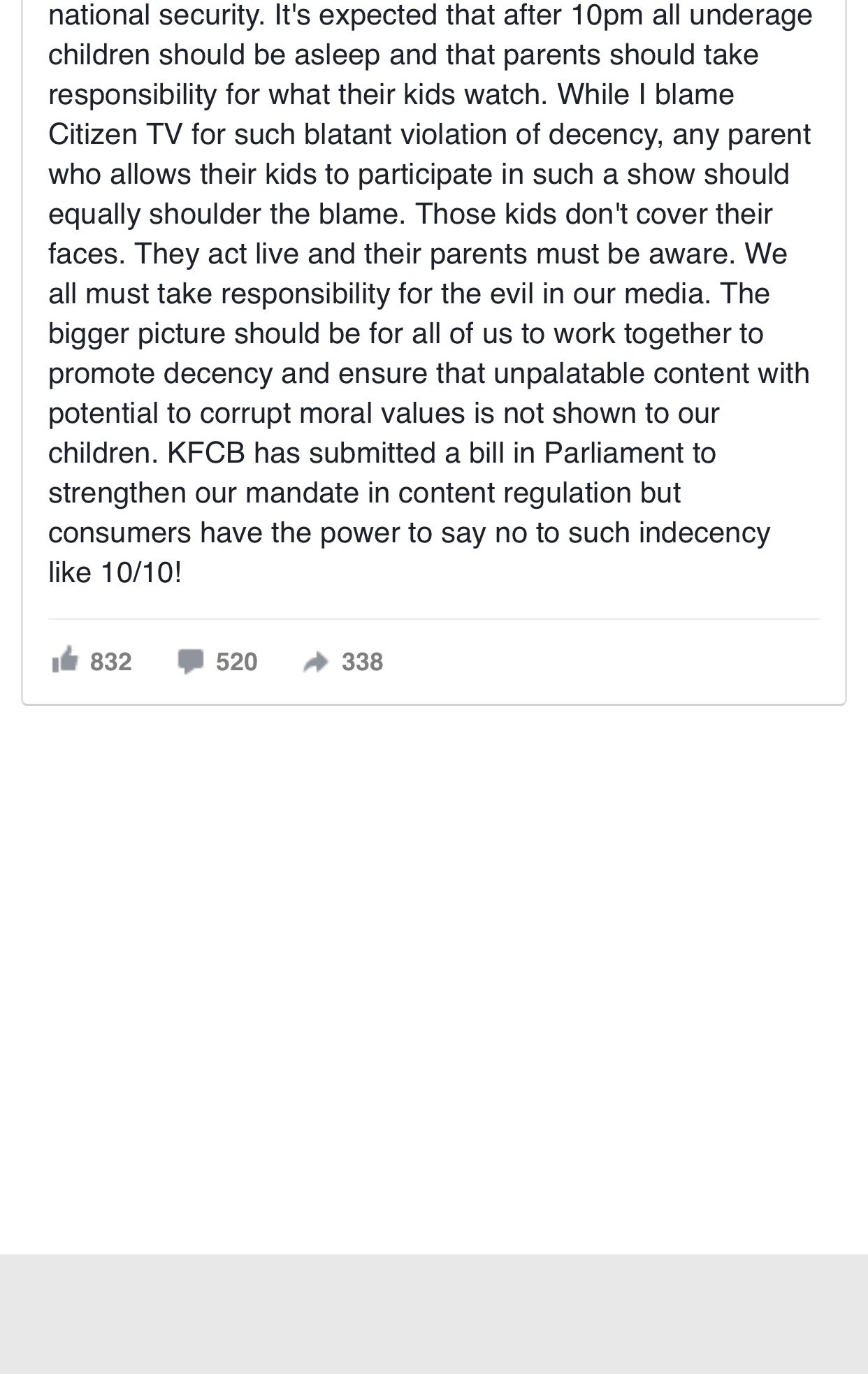This screenshot has height=1374, width=868.
Task: Click the empty white area below the post card
Action: [x=433, y=978]
